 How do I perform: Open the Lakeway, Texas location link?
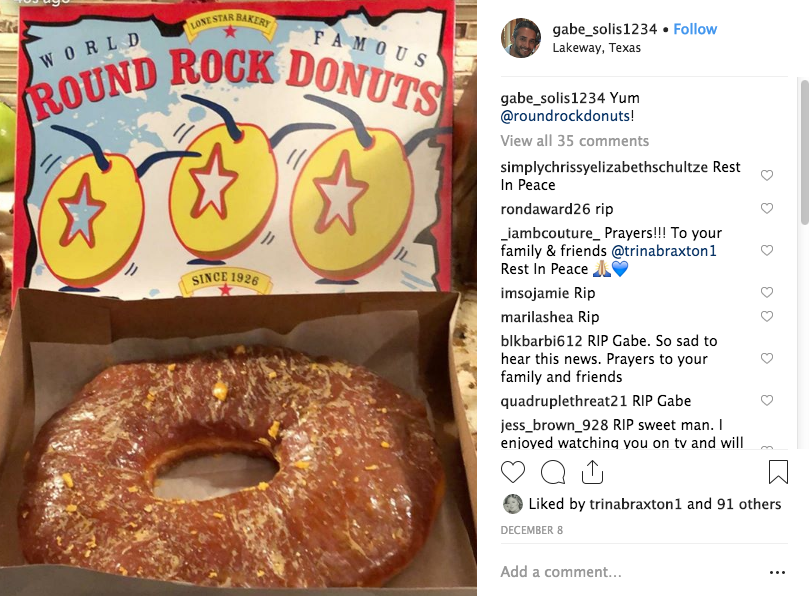pos(596,48)
